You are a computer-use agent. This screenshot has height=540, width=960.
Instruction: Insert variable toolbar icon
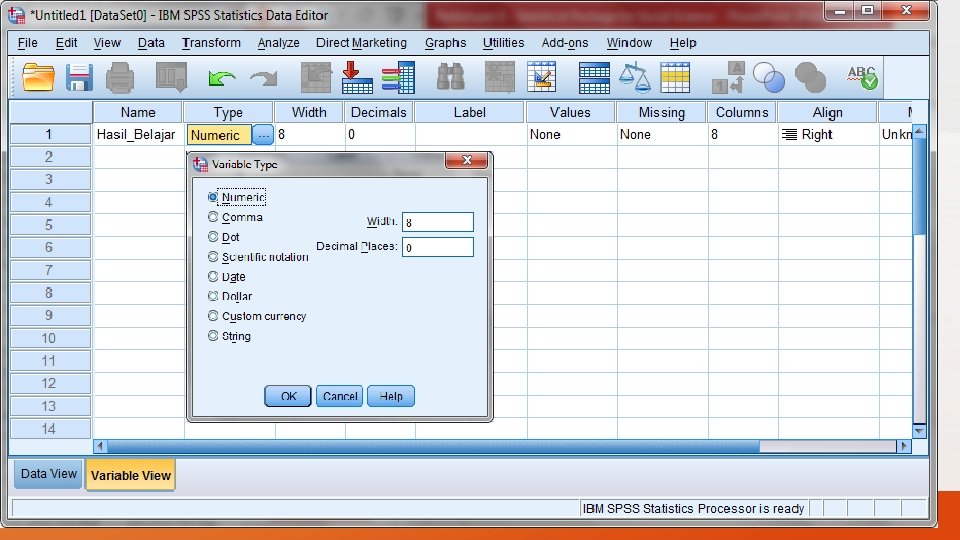pos(541,78)
